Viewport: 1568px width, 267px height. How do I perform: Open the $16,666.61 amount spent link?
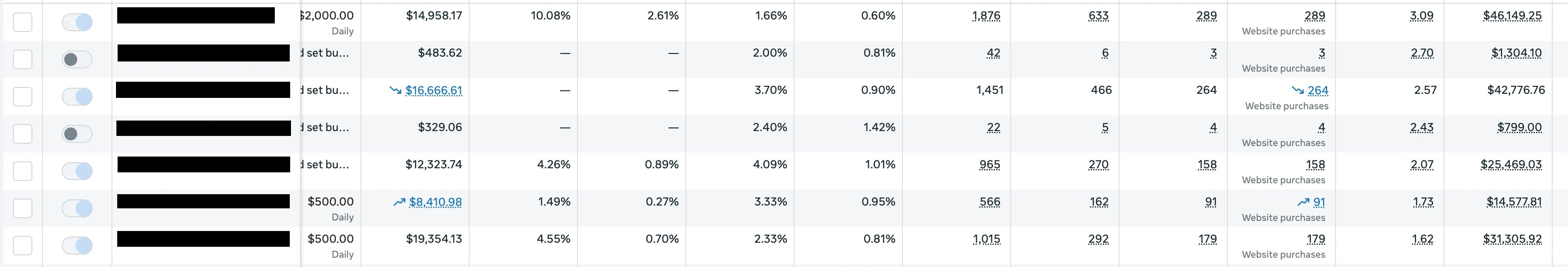[433, 90]
